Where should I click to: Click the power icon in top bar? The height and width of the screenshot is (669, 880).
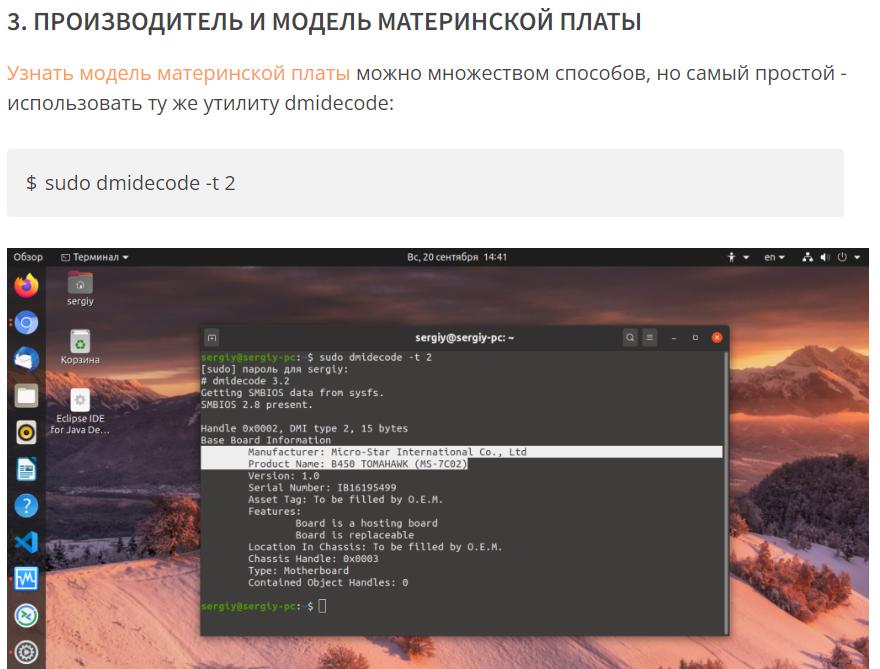[x=842, y=257]
